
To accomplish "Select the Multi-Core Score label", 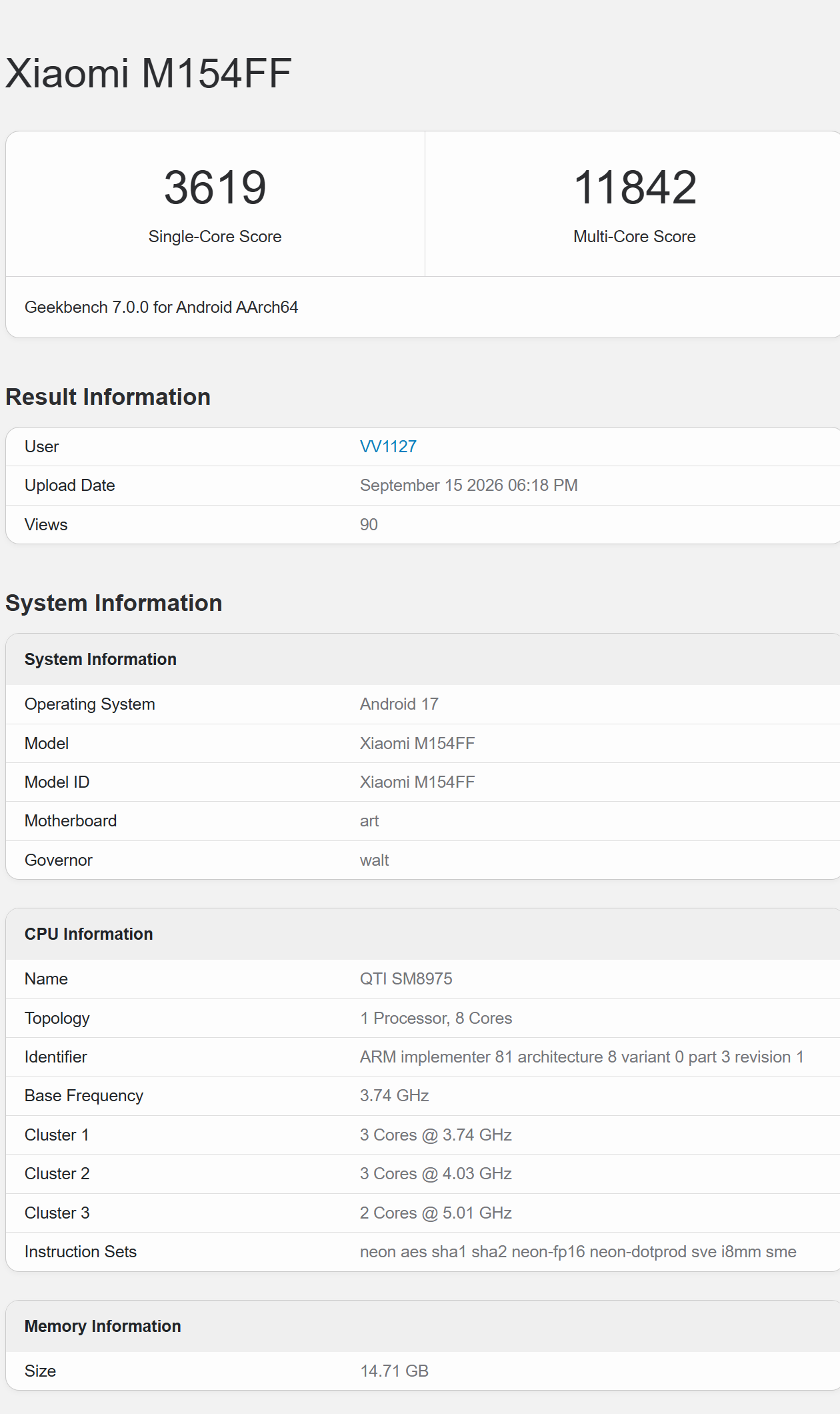I will (635, 237).
